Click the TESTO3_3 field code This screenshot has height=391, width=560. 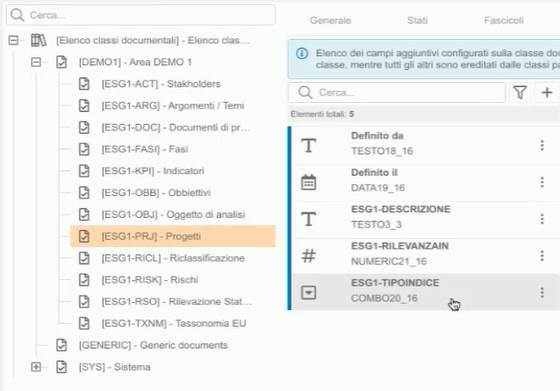click(376, 225)
